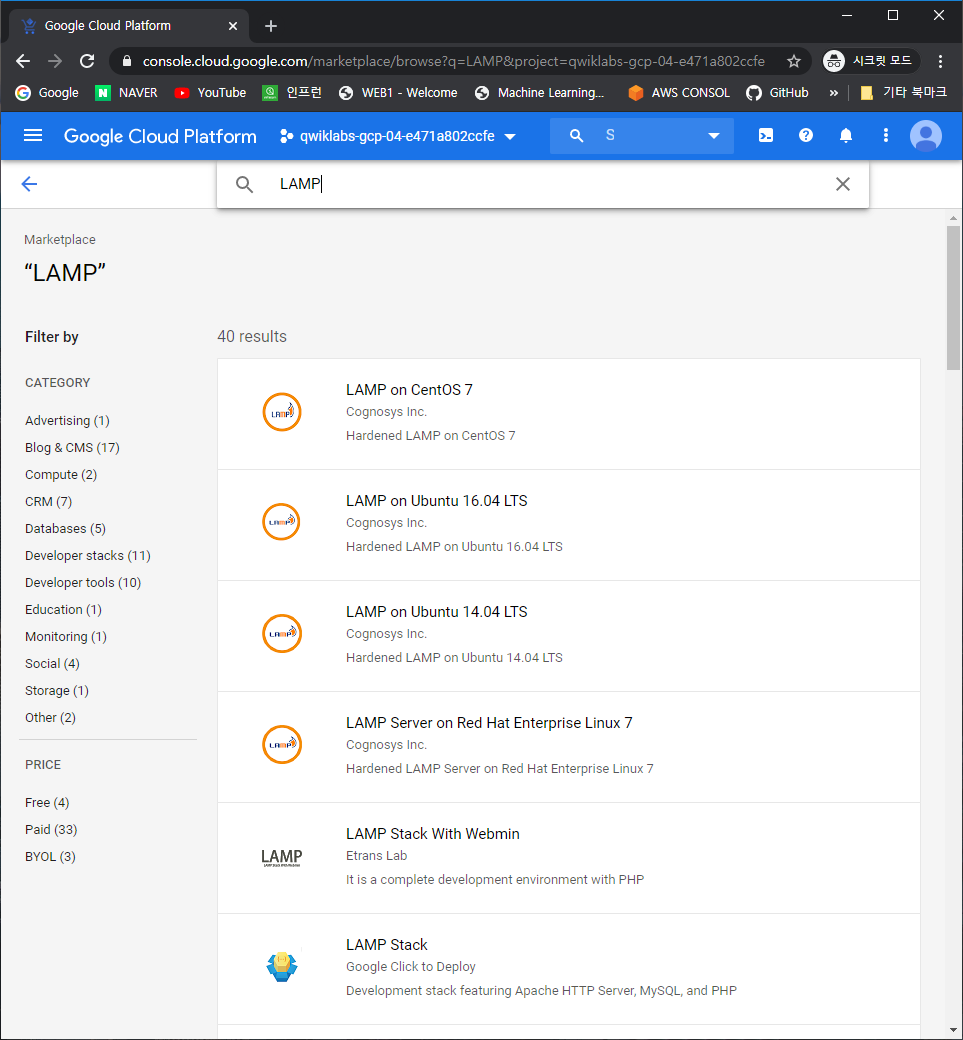Filter by Developer stacks category
963x1040 pixels.
click(x=88, y=556)
